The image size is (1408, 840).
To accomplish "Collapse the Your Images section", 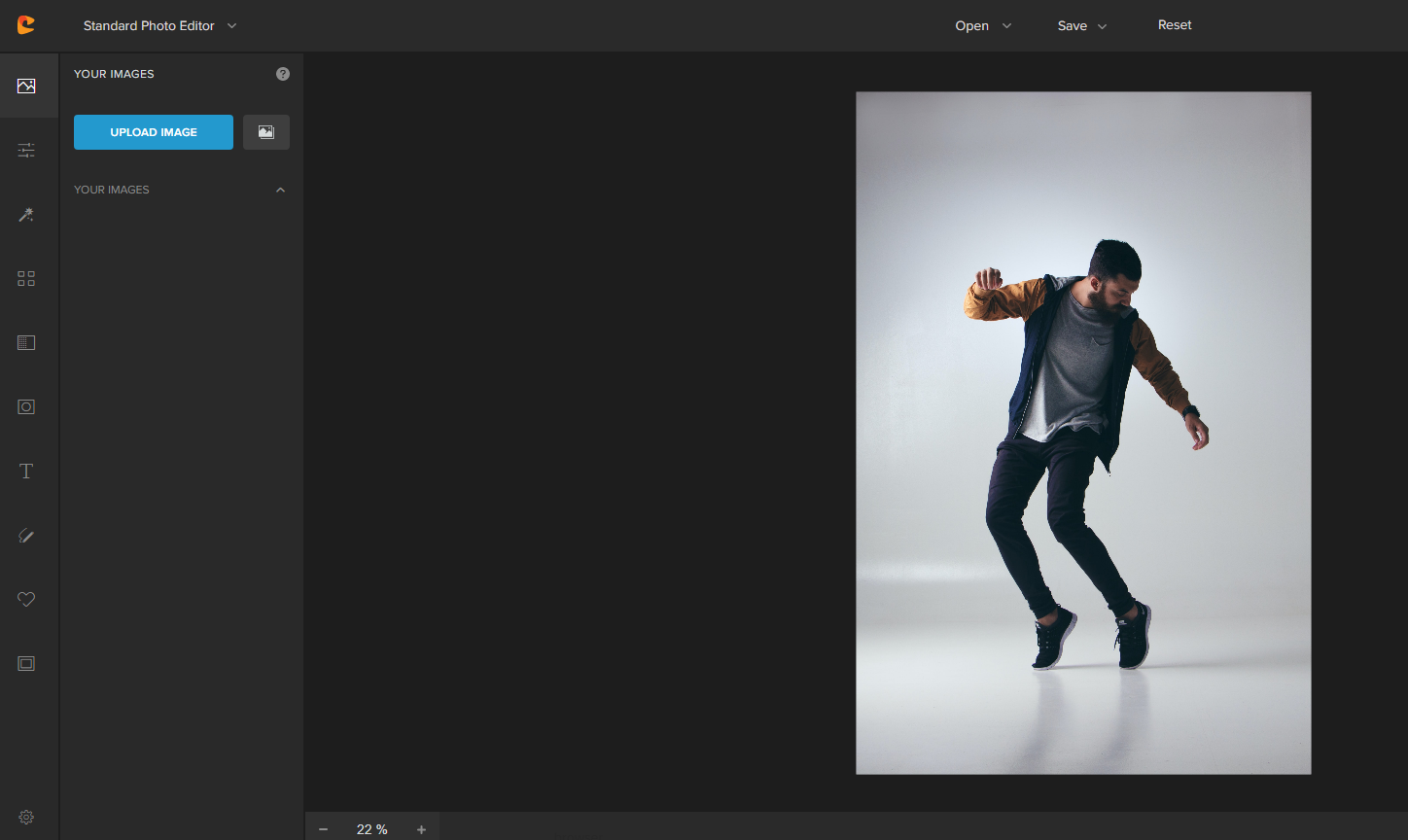I will click(x=280, y=190).
